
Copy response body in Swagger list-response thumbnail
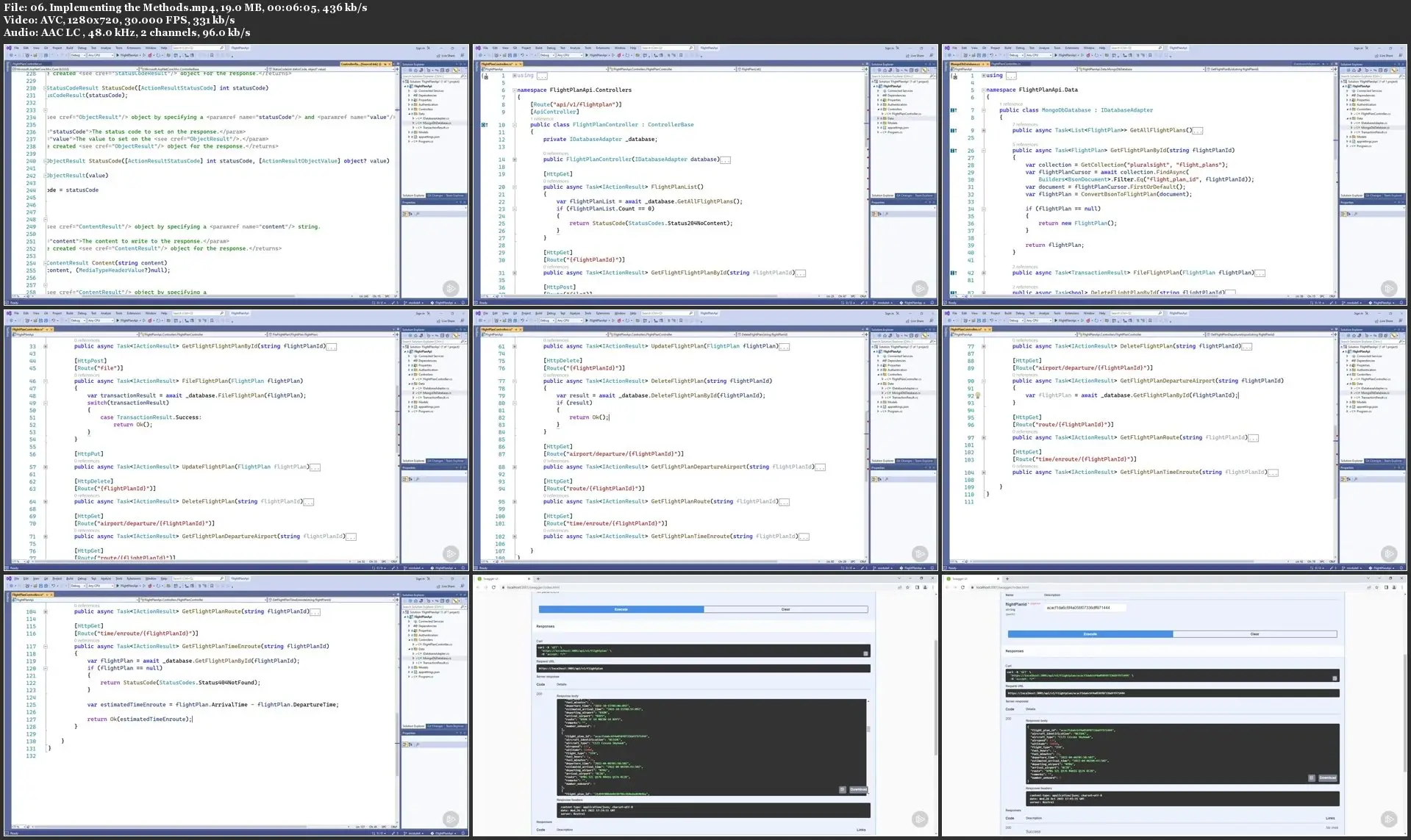pyautogui.click(x=843, y=789)
